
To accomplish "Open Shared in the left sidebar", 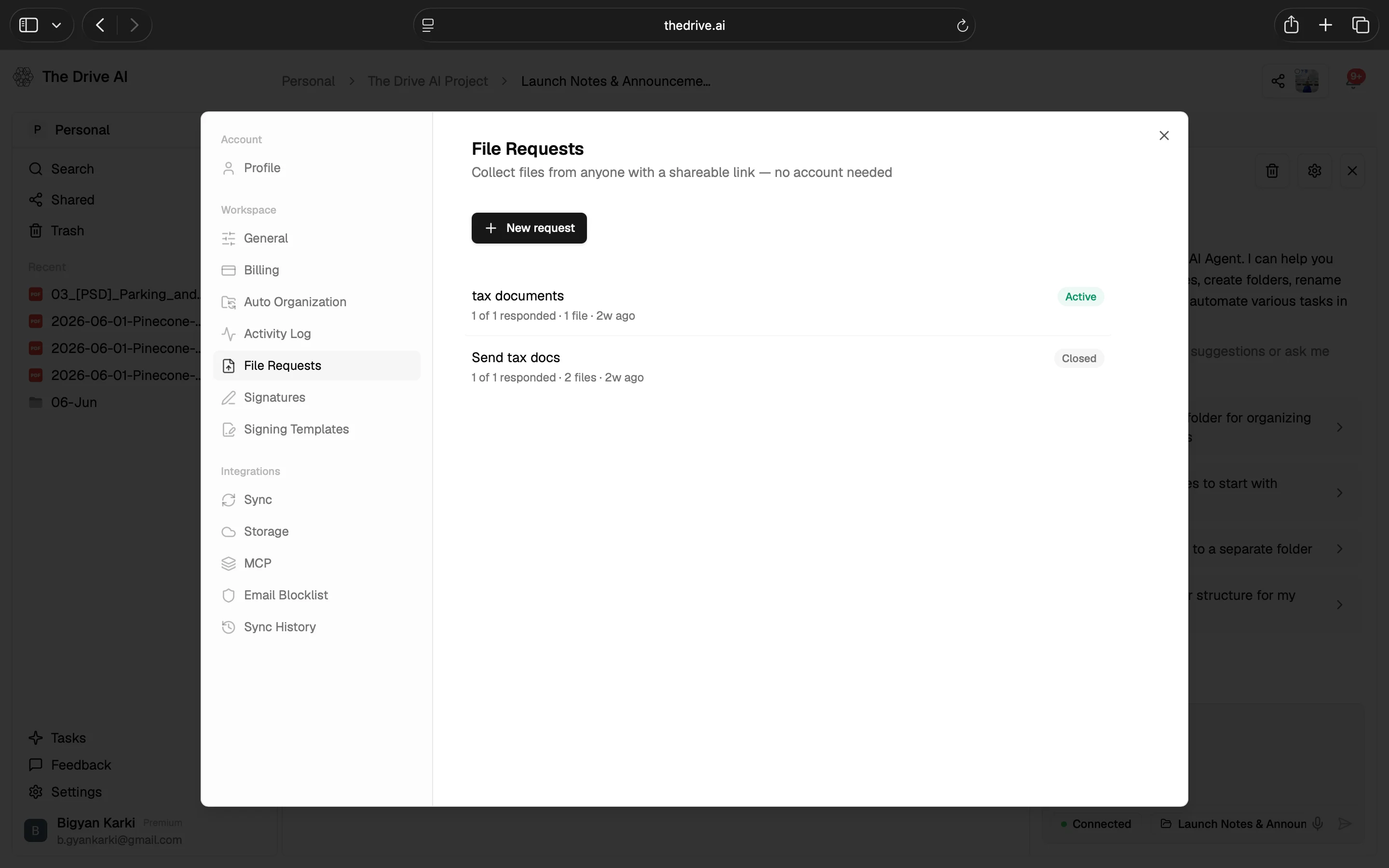I will pyautogui.click(x=72, y=200).
